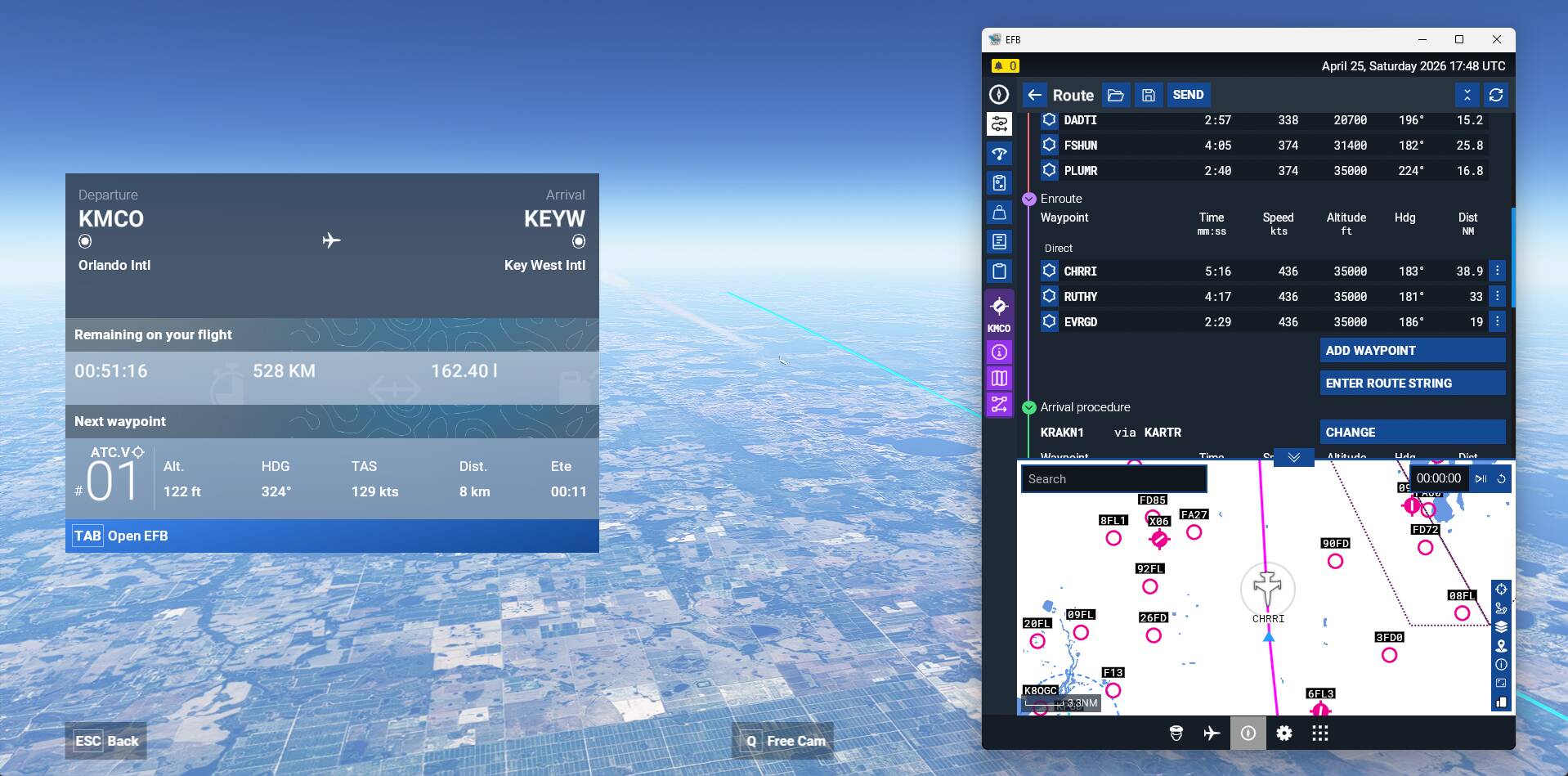
Task: Collapse the Arrival procedure section
Action: tap(1029, 407)
